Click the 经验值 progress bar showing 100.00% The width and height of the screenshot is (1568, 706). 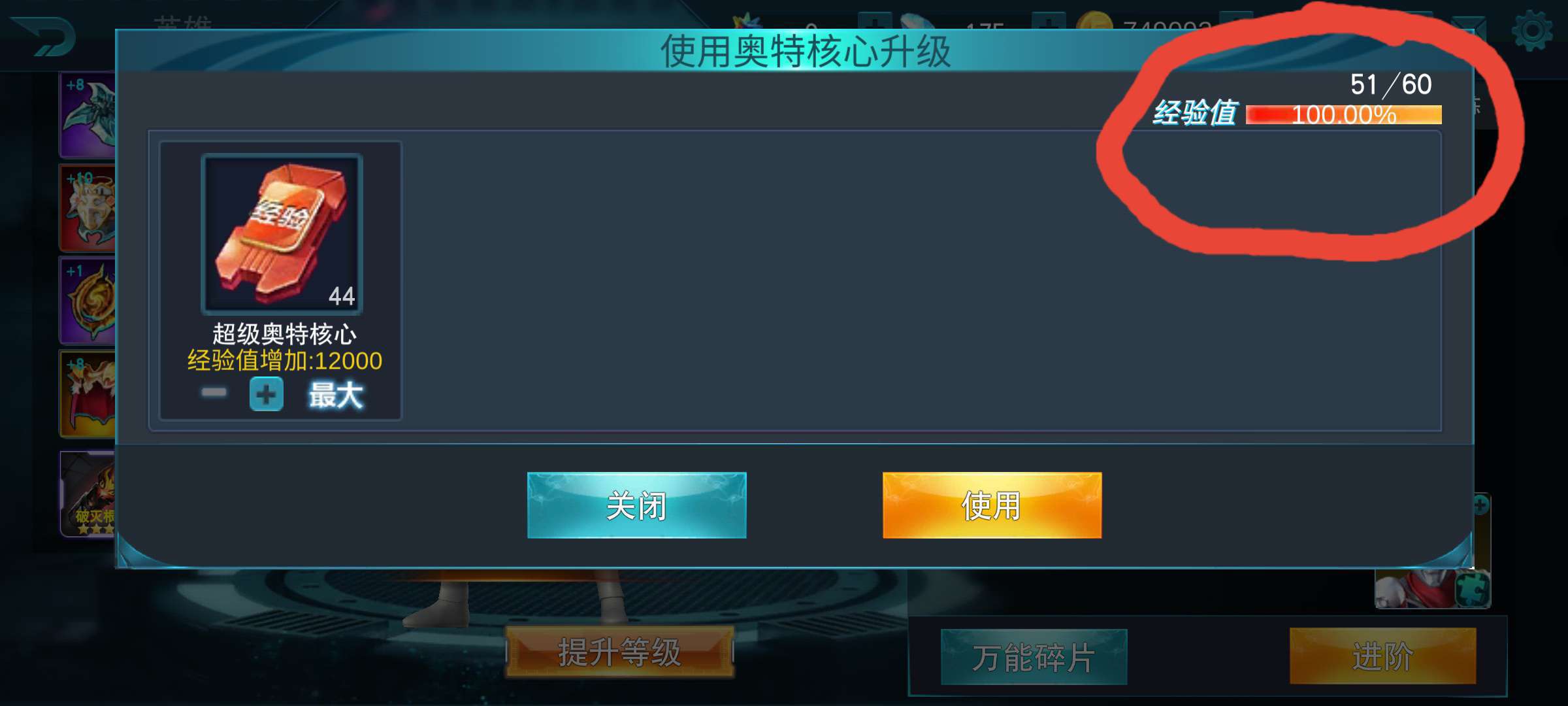pyautogui.click(x=1343, y=115)
